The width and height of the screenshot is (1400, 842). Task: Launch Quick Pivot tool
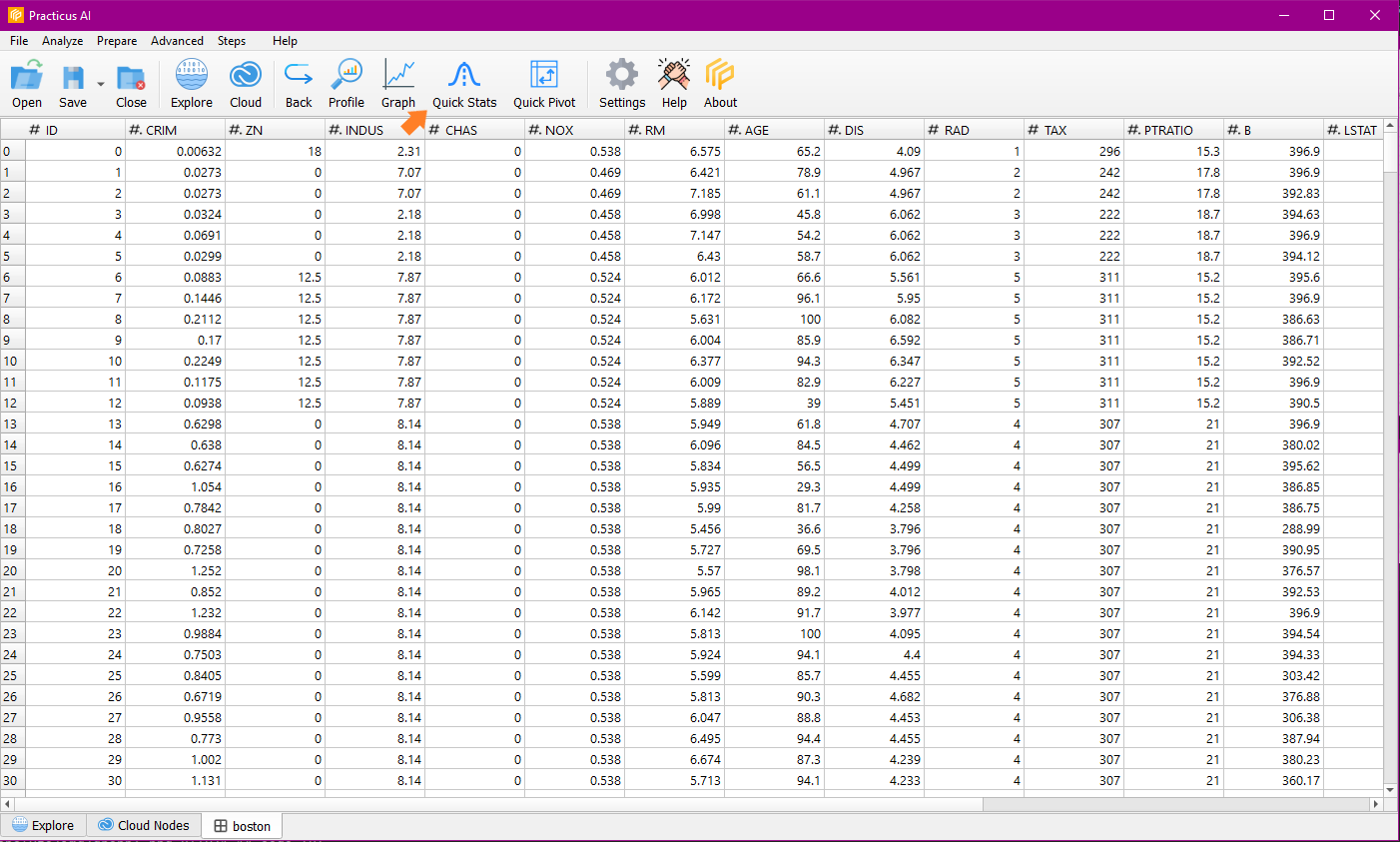(x=544, y=84)
